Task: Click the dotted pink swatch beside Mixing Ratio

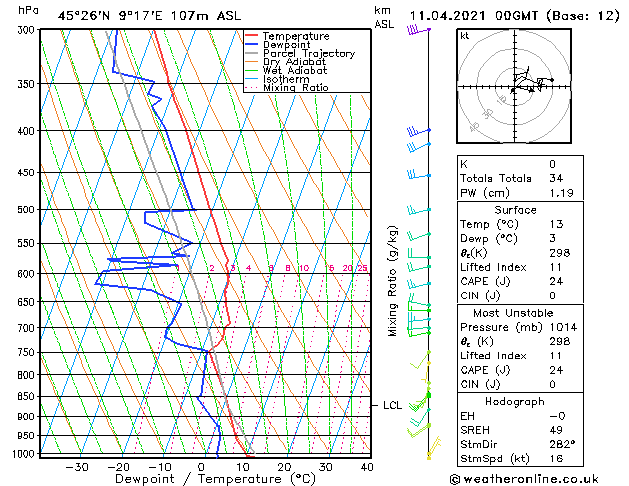Action: (x=252, y=88)
